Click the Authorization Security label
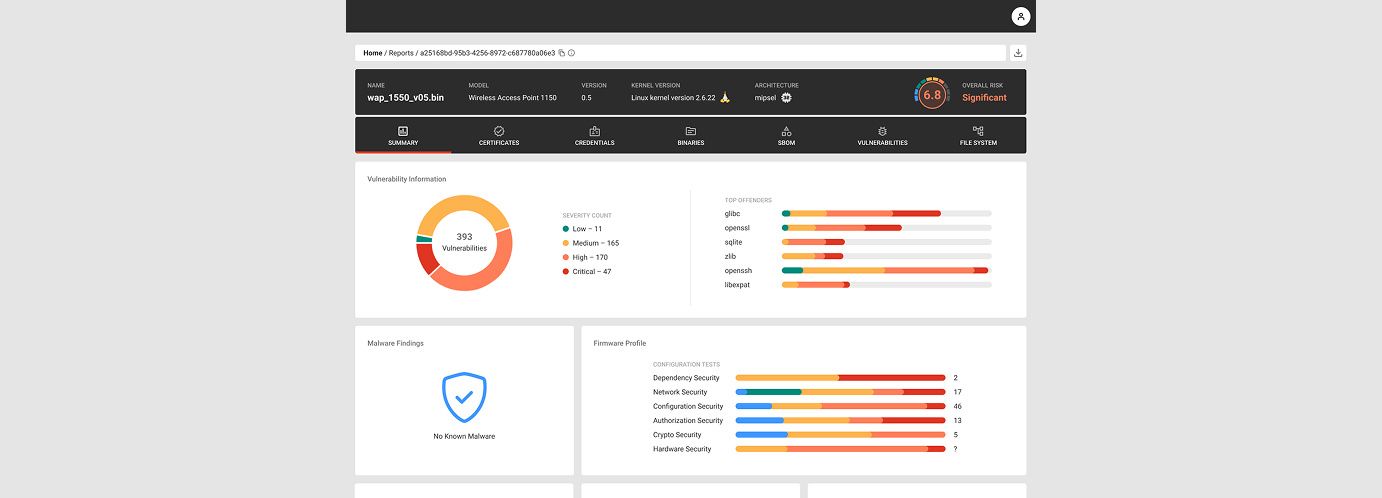Image resolution: width=1382 pixels, height=498 pixels. [x=688, y=421]
